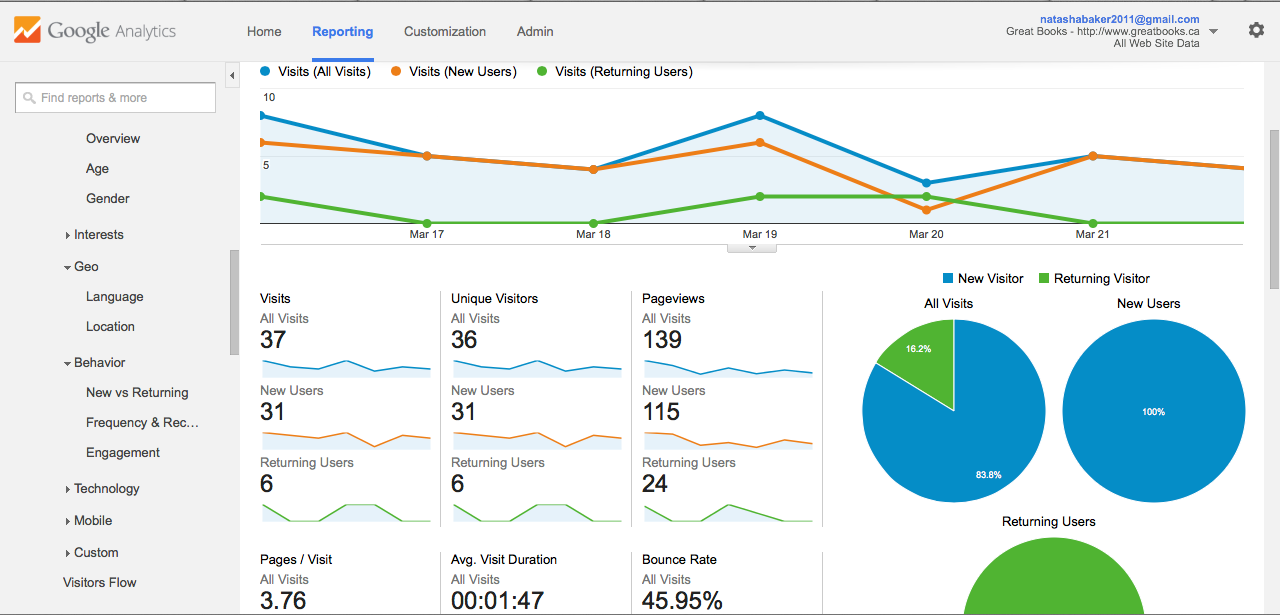This screenshot has height=615, width=1280.
Task: Click the Unique Visitors total 36
Action: [x=464, y=340]
